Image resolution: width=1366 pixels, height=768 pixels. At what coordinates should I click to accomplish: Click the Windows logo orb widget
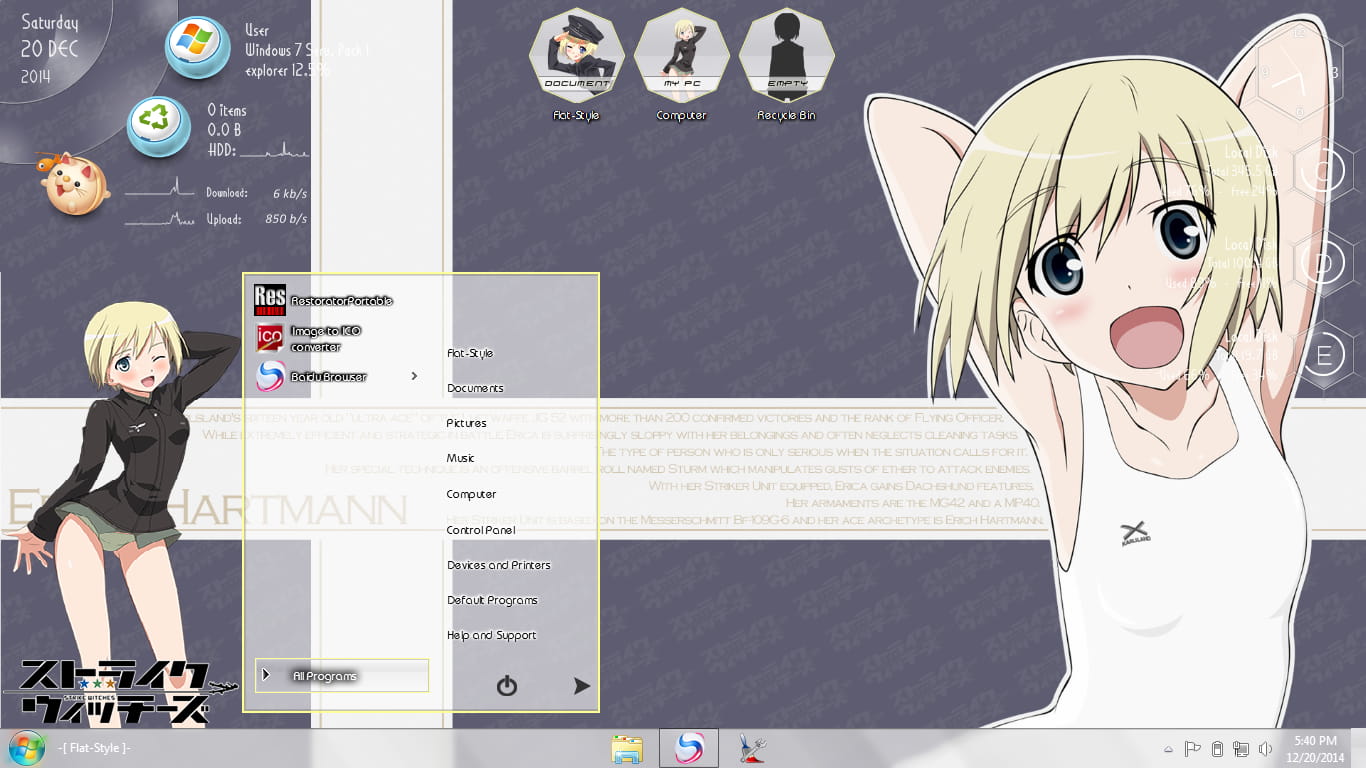tap(196, 46)
